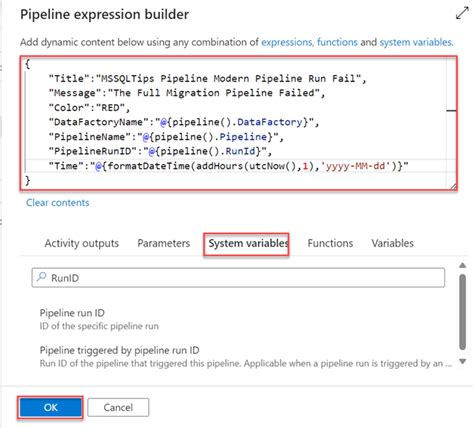The image size is (474, 428).
Task: Click scroll down arrow of variables list
Action: point(462,362)
